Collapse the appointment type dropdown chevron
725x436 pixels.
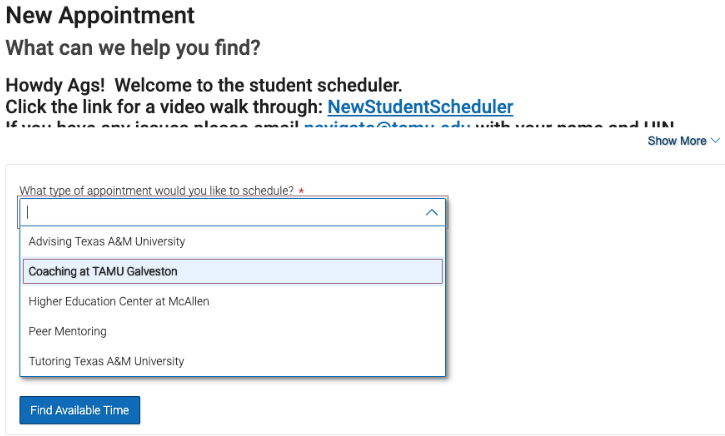(x=432, y=212)
